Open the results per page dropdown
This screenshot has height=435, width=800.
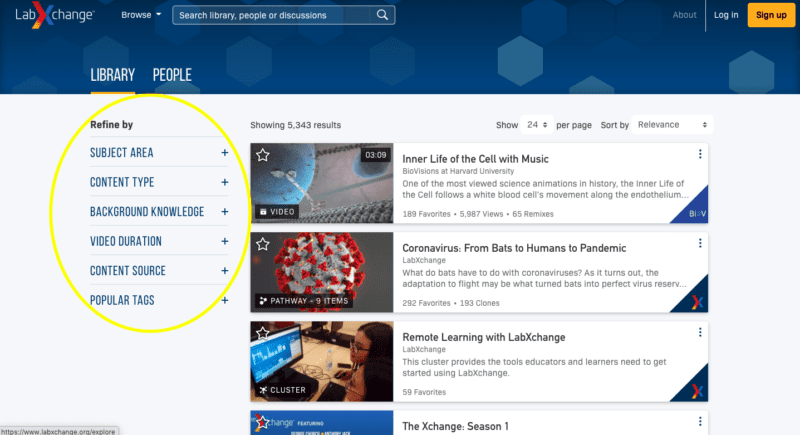click(x=537, y=125)
